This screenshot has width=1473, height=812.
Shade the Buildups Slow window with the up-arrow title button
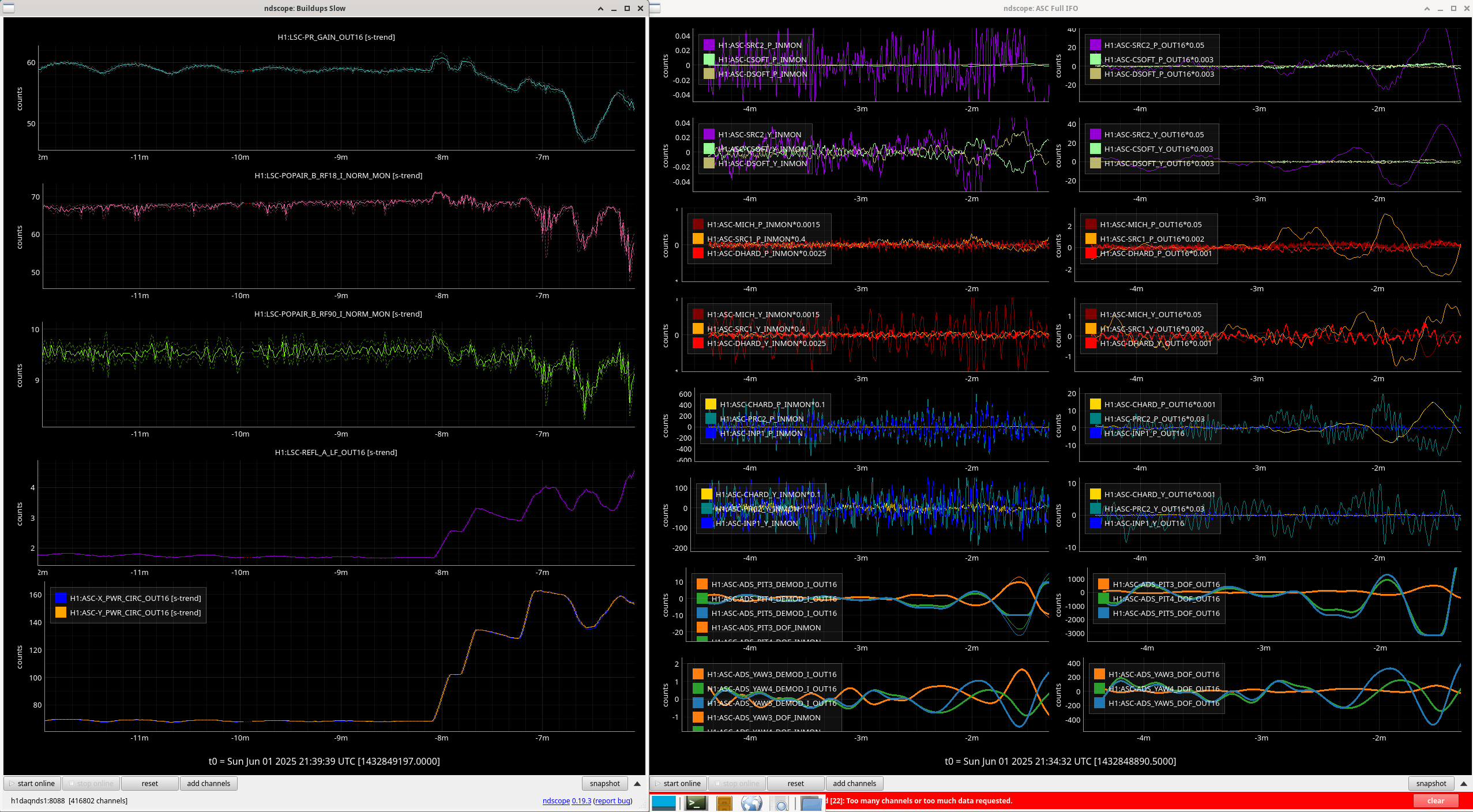(x=600, y=9)
